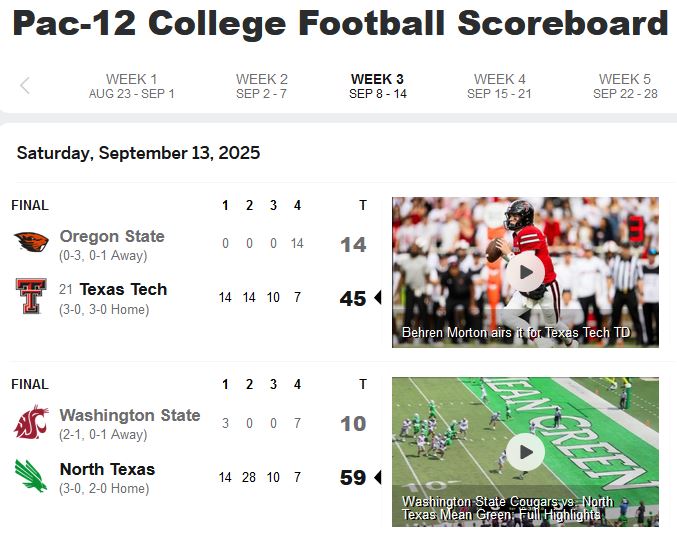Switch to Week 5 Sep 22 - 28
Viewport: 677px width, 535px height.
coord(625,86)
